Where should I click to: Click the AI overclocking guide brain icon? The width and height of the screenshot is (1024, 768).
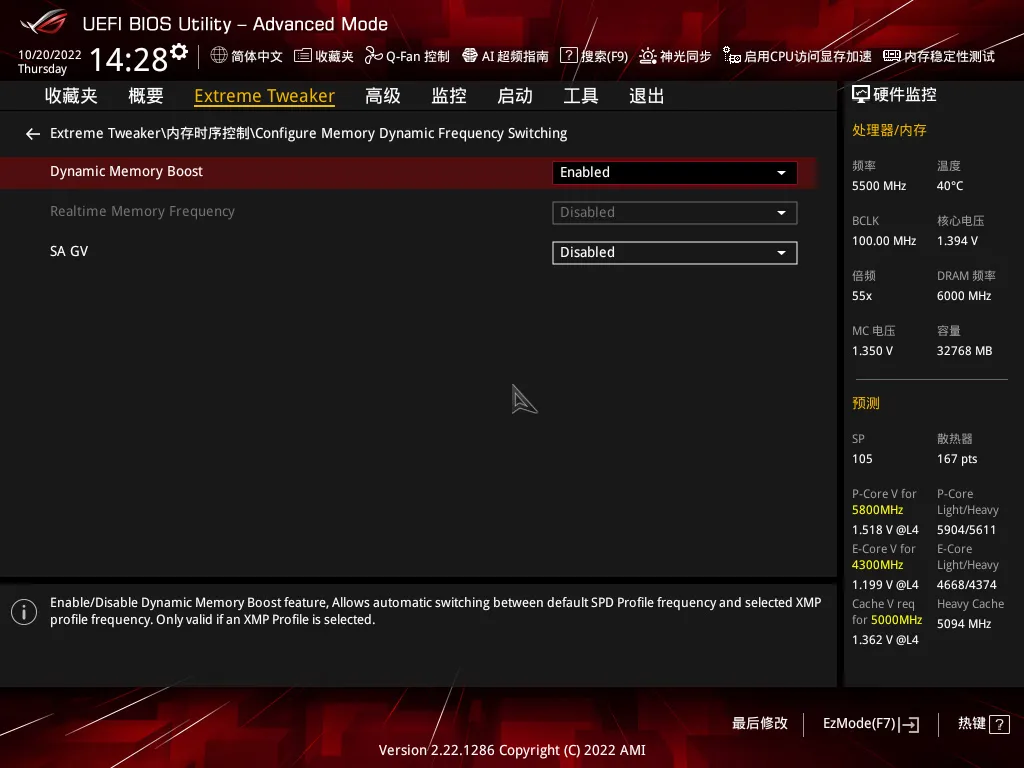(470, 56)
